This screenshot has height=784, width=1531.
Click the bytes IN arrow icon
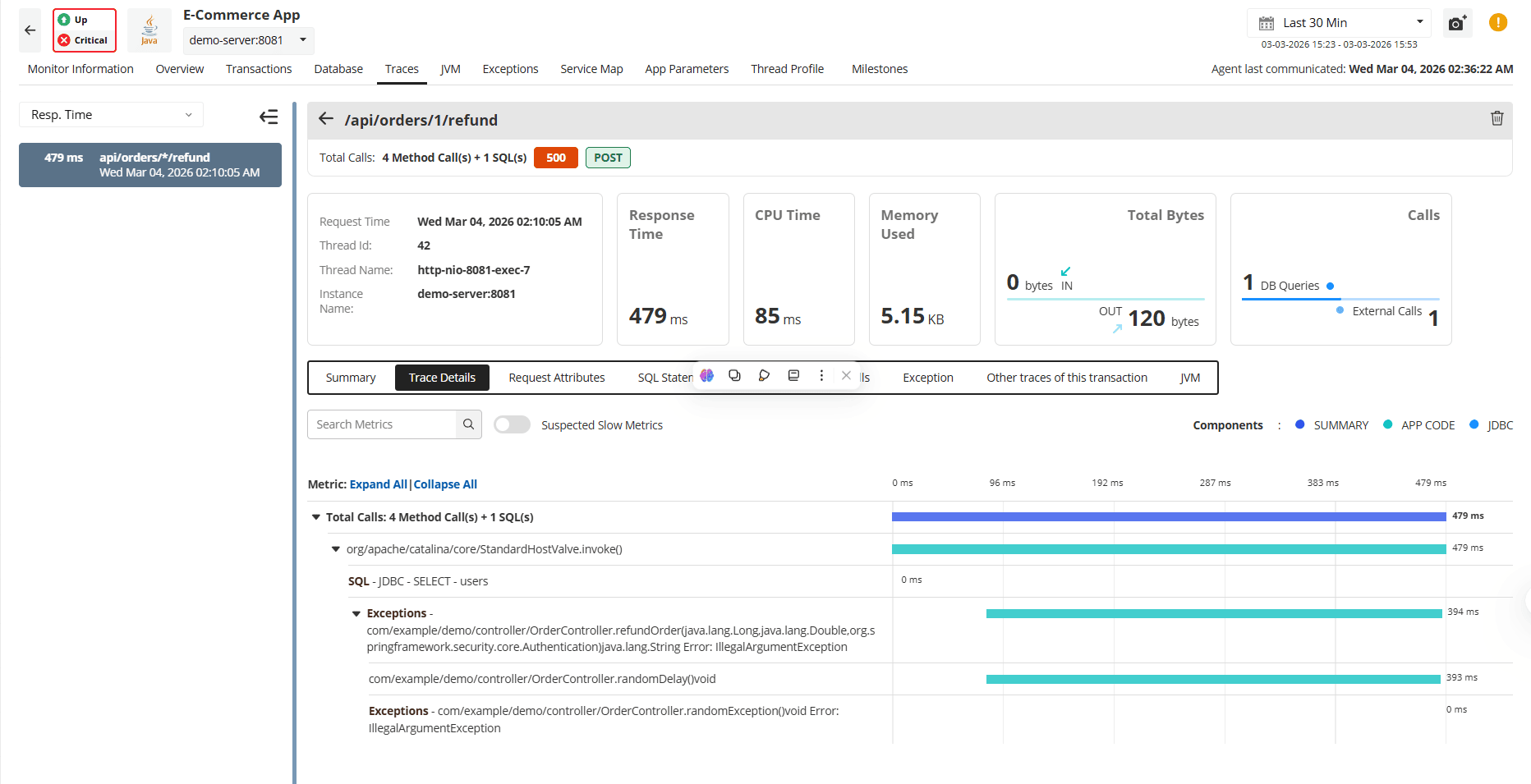point(1065,271)
